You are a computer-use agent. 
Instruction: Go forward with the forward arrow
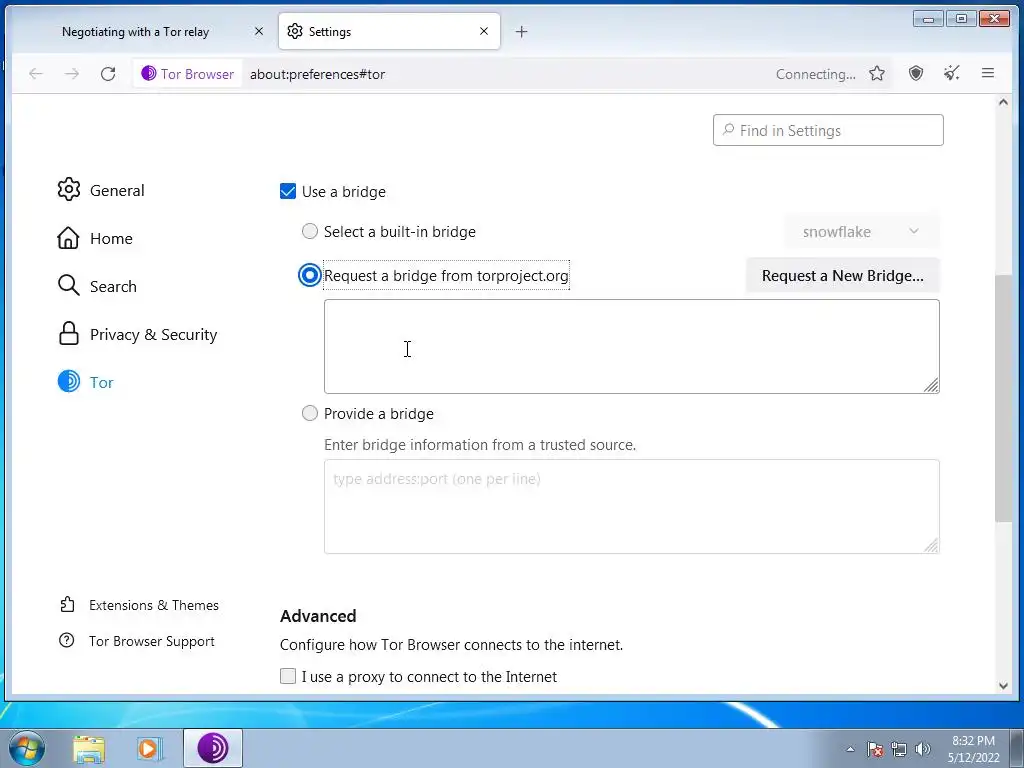(x=72, y=74)
